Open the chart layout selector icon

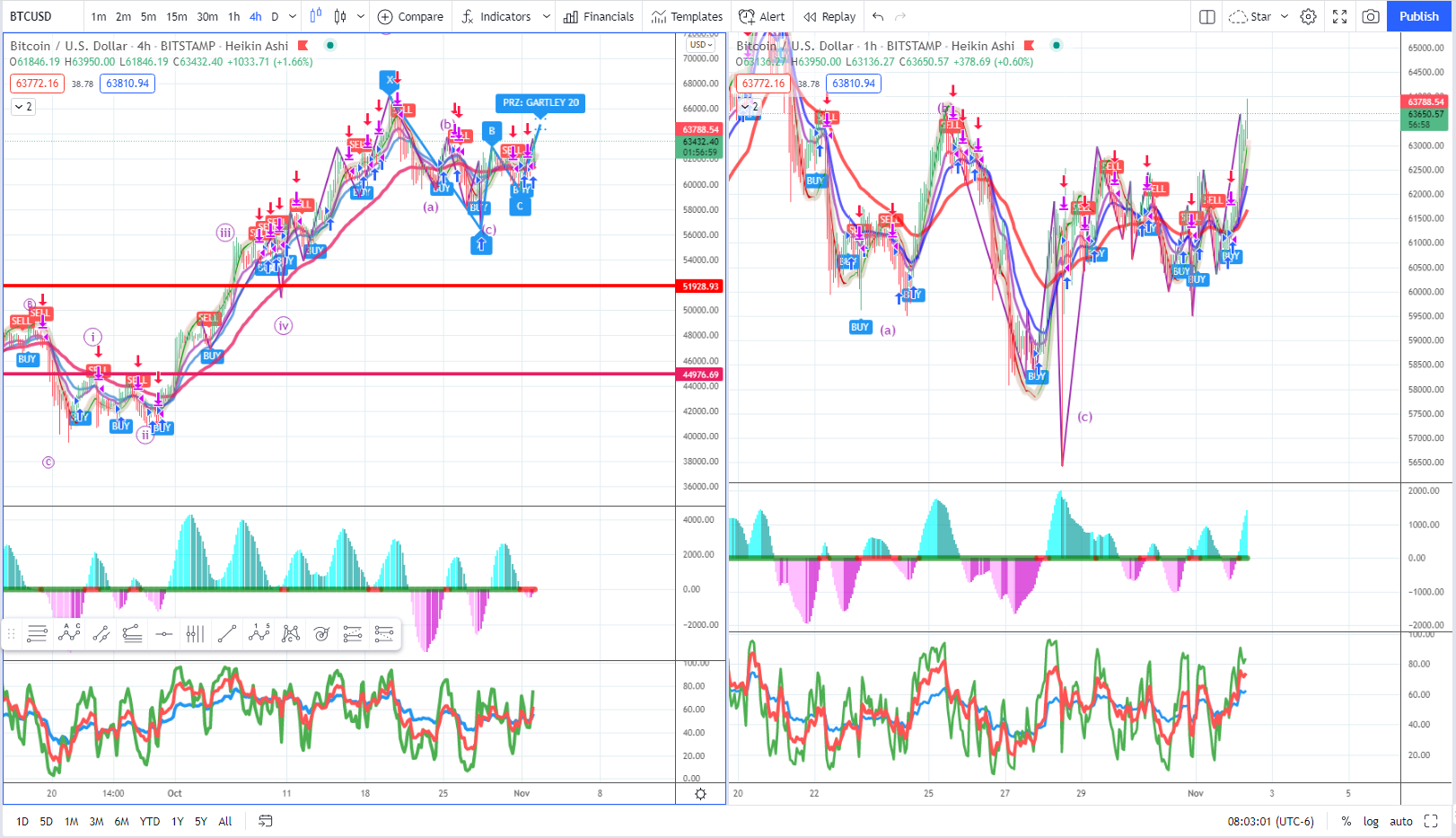1207,16
